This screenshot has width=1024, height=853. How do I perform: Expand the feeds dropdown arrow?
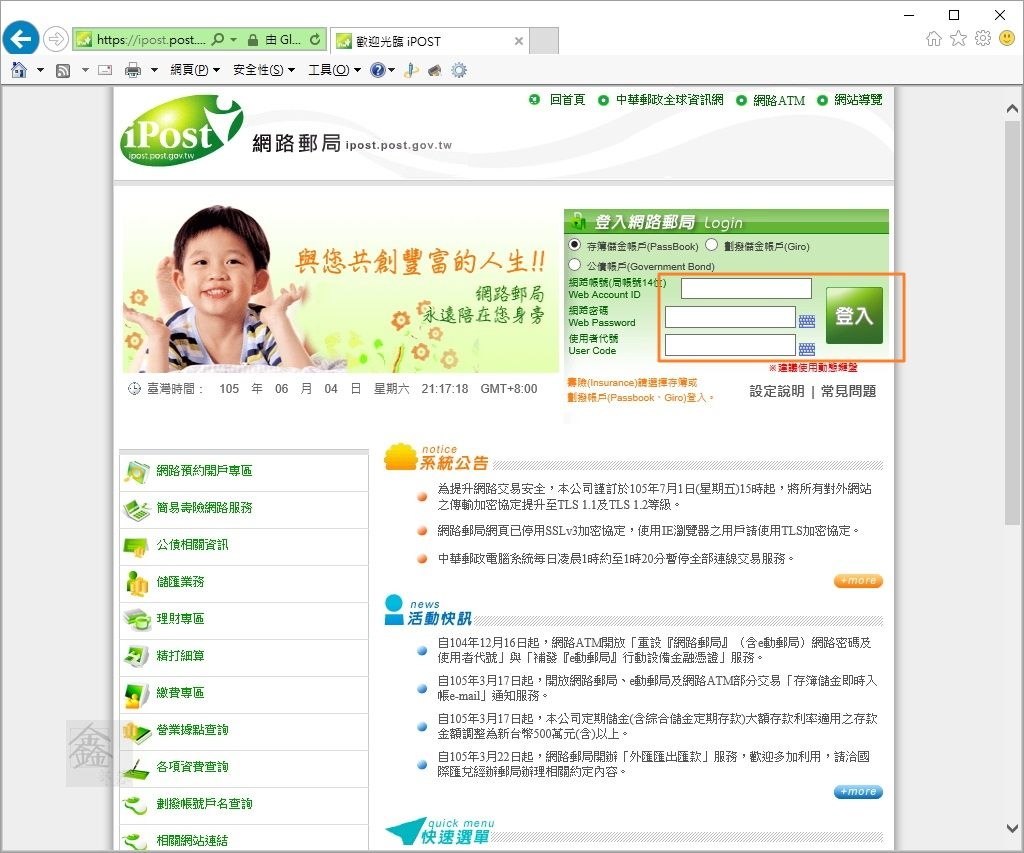click(85, 70)
